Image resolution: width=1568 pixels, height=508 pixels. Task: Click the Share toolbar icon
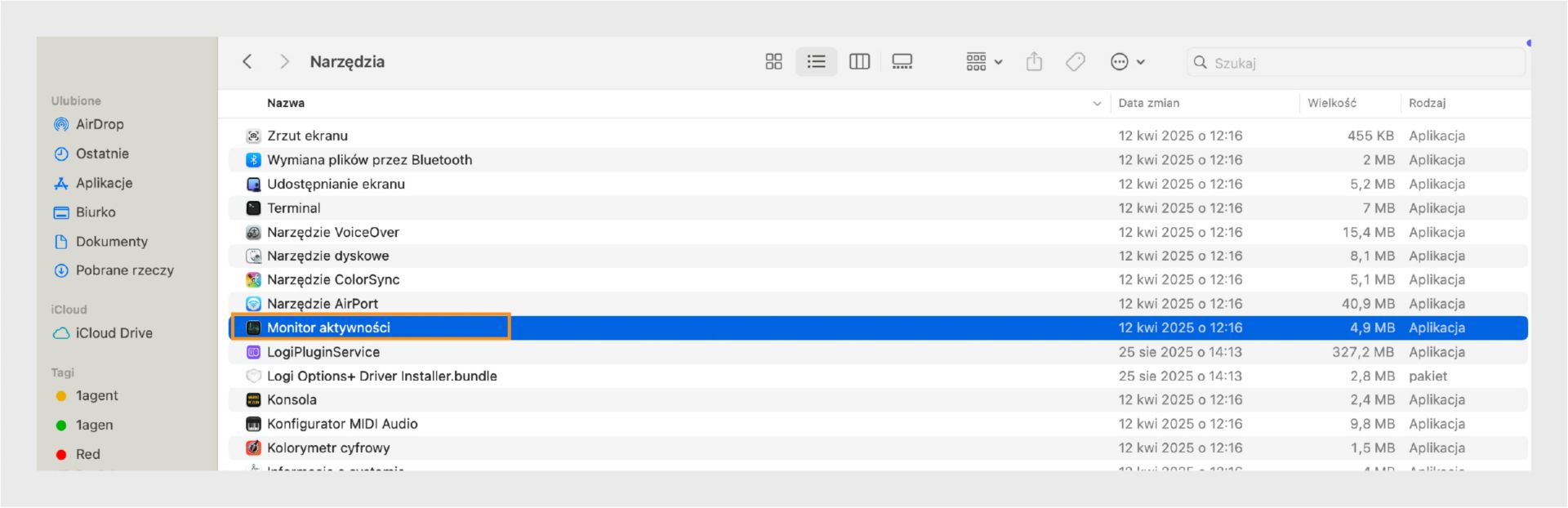(1034, 62)
